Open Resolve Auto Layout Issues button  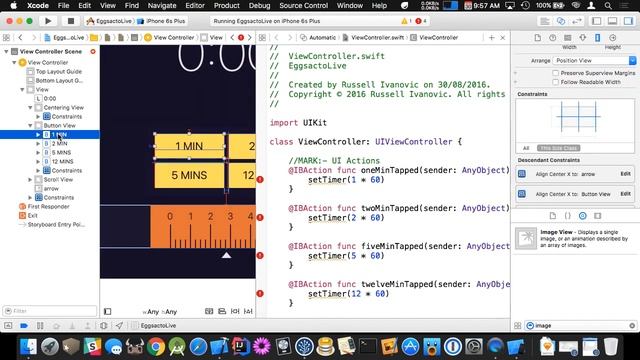click(248, 311)
